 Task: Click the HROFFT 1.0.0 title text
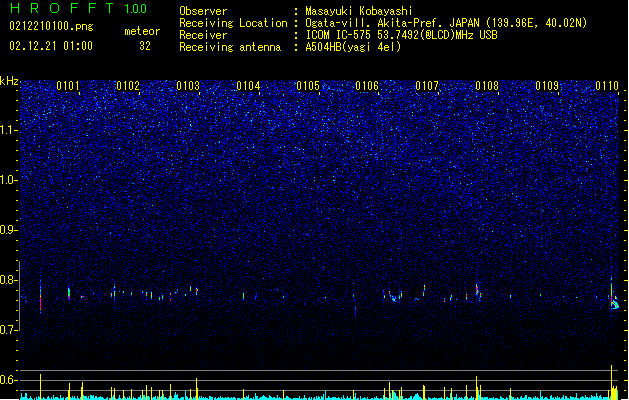click(x=78, y=8)
